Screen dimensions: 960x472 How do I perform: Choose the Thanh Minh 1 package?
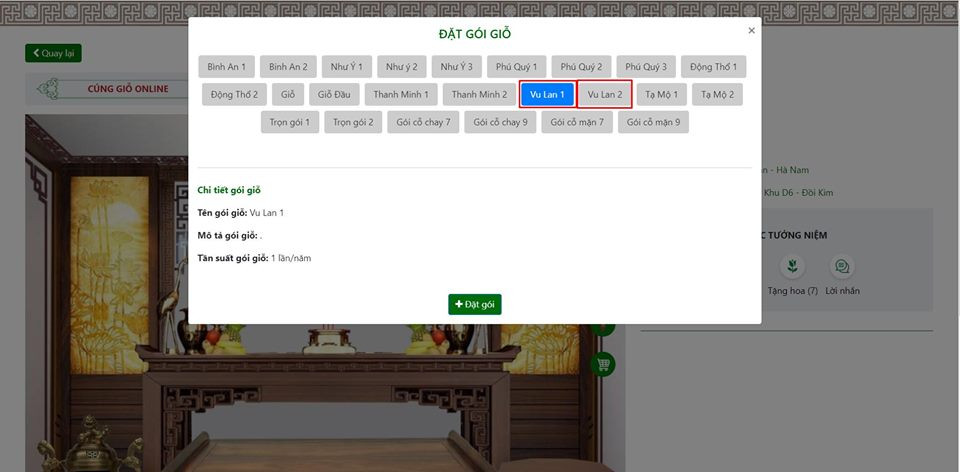click(400, 95)
